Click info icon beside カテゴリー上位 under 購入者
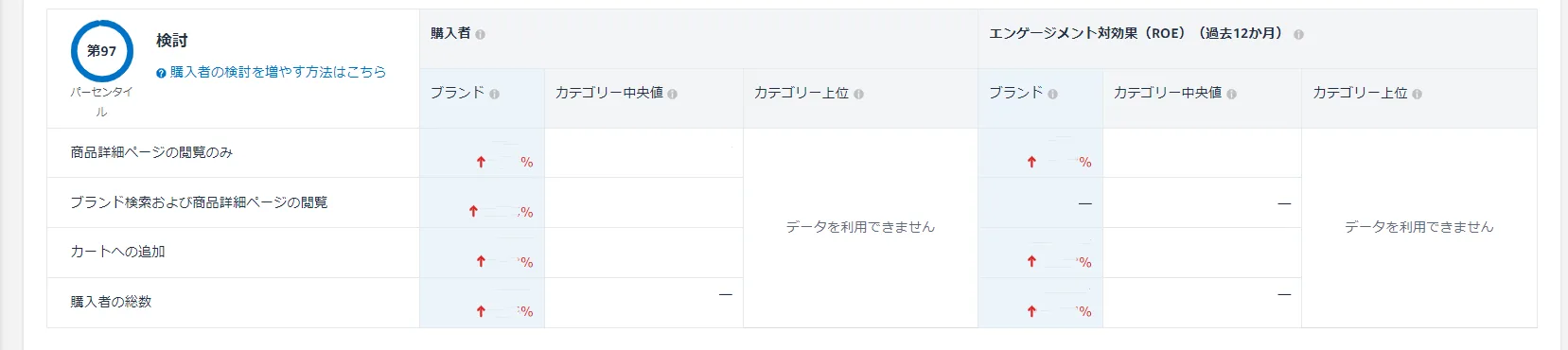Screen dimensions: 1568x350 [x=858, y=94]
